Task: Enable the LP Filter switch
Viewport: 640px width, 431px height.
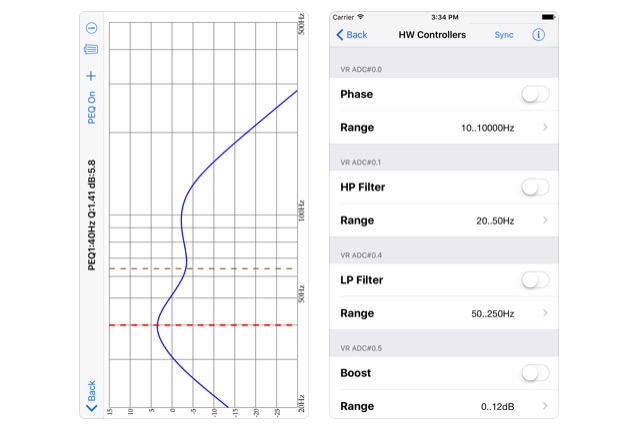Action: (x=535, y=280)
